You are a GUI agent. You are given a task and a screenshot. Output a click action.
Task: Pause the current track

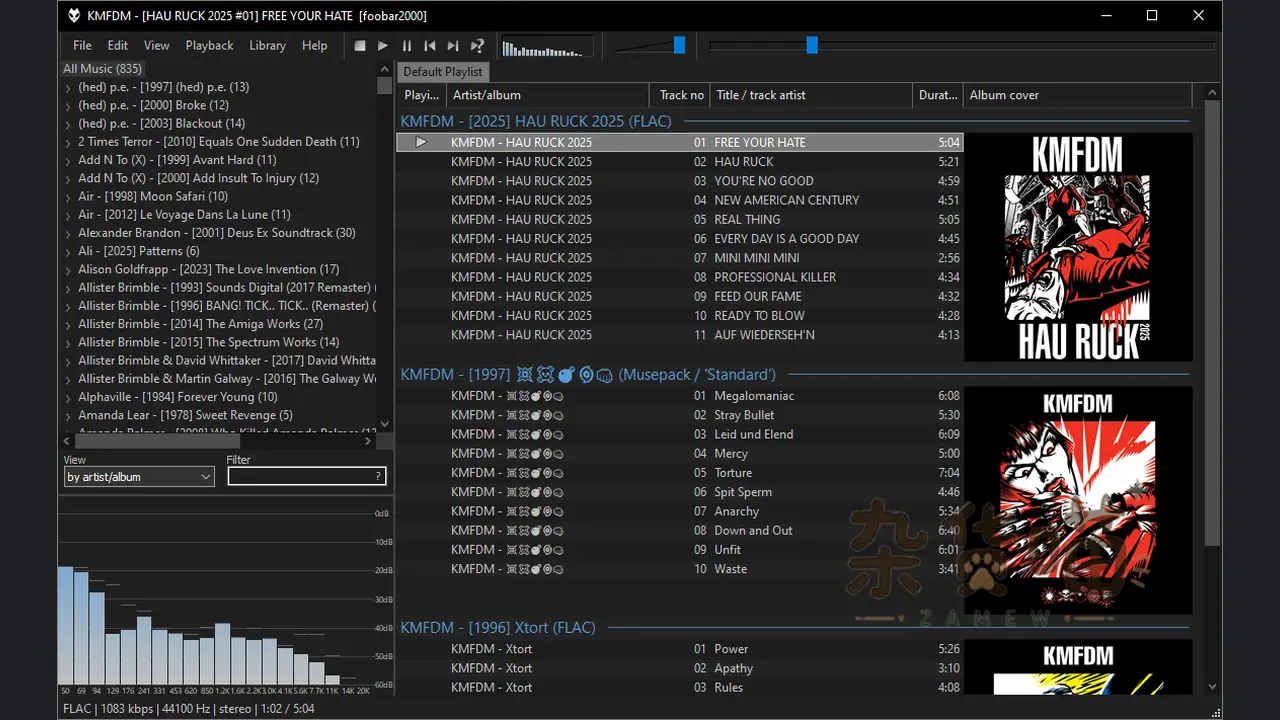[x=406, y=45]
